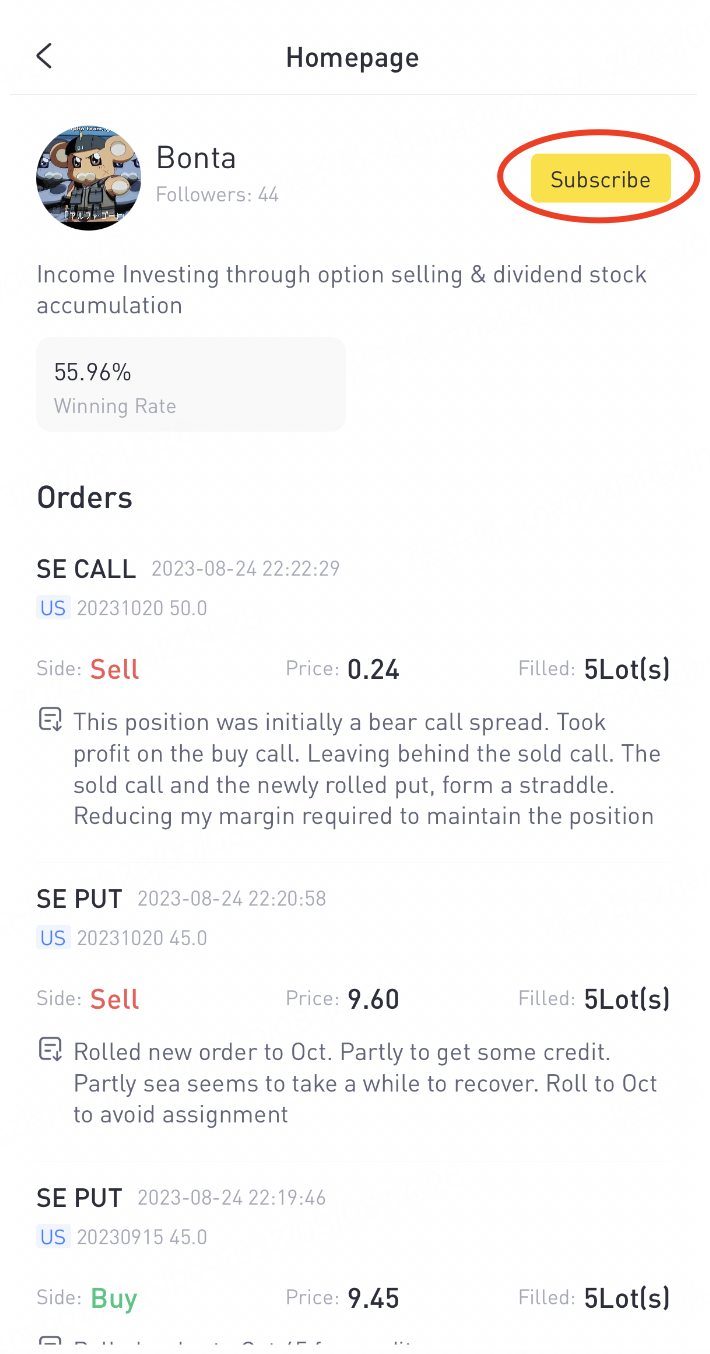Tap the 'Rolled new order to Oct' note
710x1354 pixels.
click(365, 1083)
